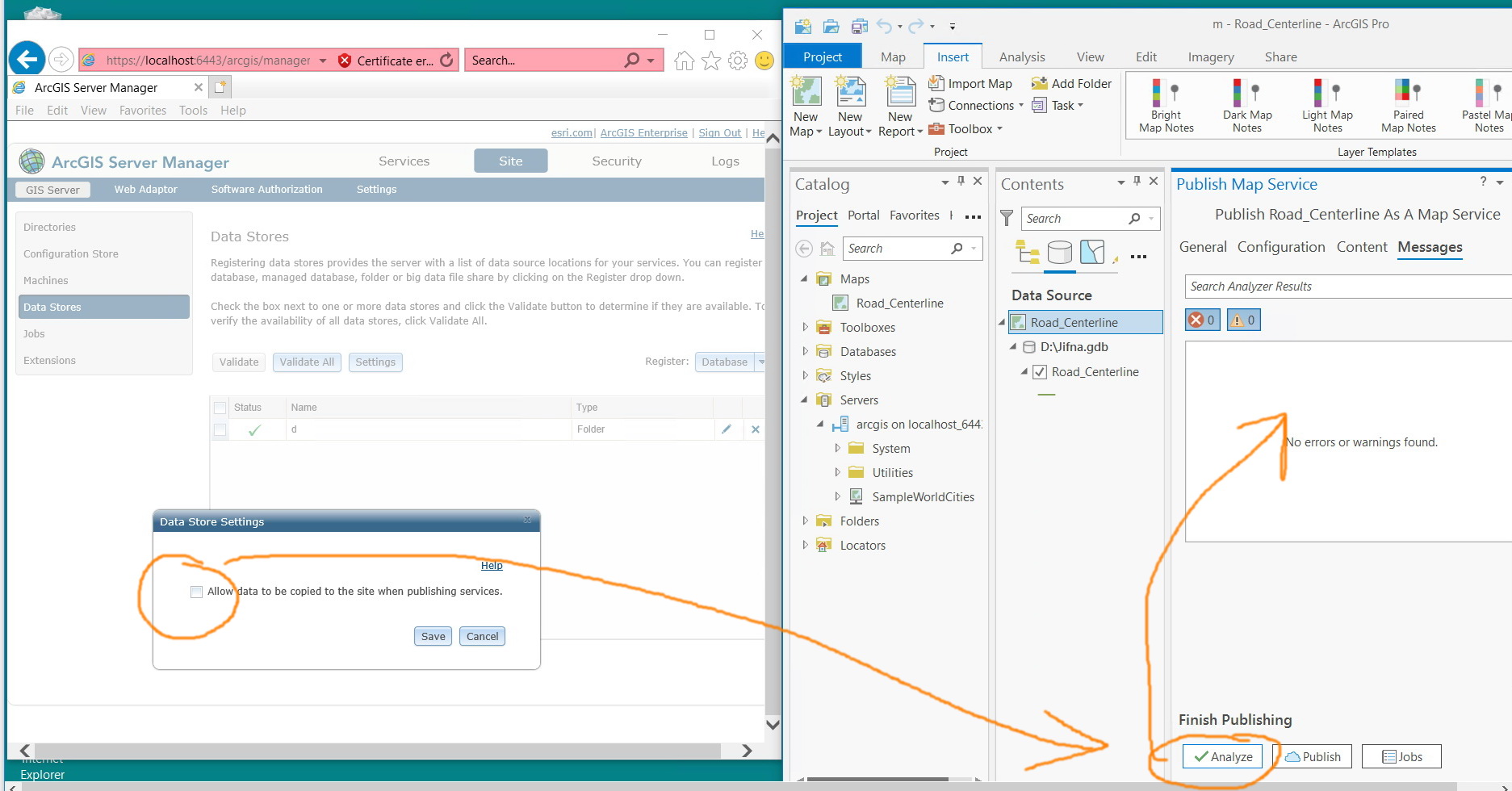Click the filter icon in Contents pane
1512x791 pixels.
tap(1007, 218)
